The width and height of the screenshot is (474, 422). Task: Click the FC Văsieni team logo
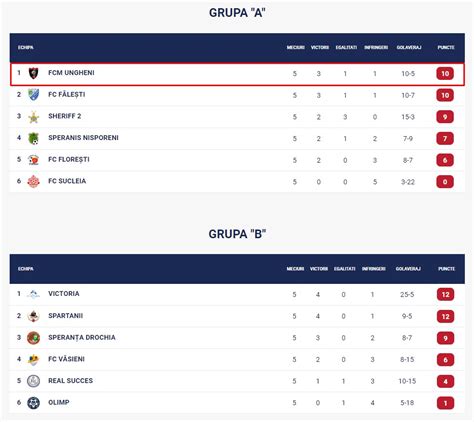[x=33, y=359]
